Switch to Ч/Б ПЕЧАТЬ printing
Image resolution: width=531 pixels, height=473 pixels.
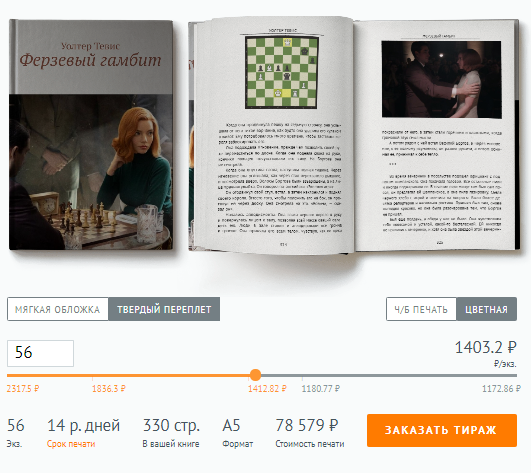421,309
